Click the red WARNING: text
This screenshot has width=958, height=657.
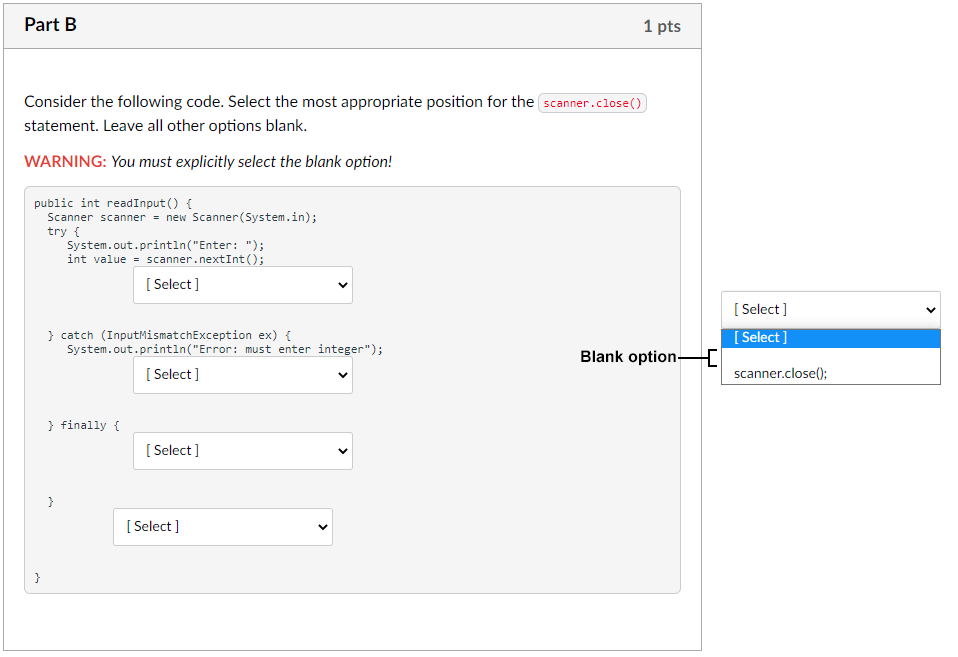pyautogui.click(x=65, y=161)
